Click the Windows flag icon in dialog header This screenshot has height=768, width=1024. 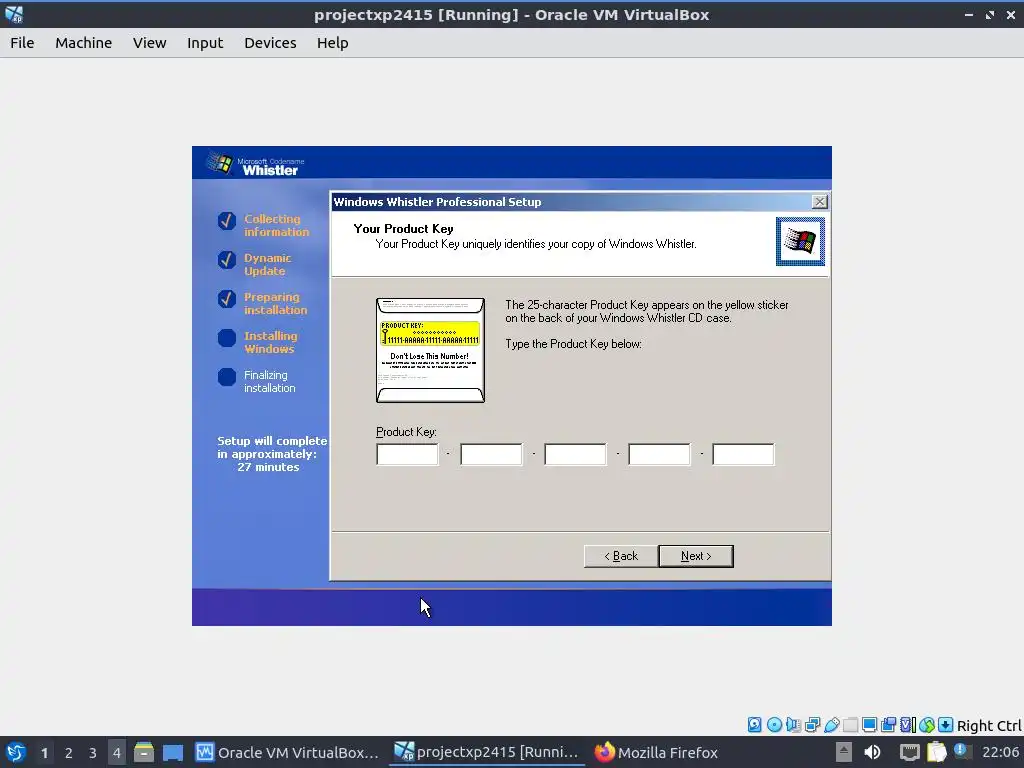[801, 242]
